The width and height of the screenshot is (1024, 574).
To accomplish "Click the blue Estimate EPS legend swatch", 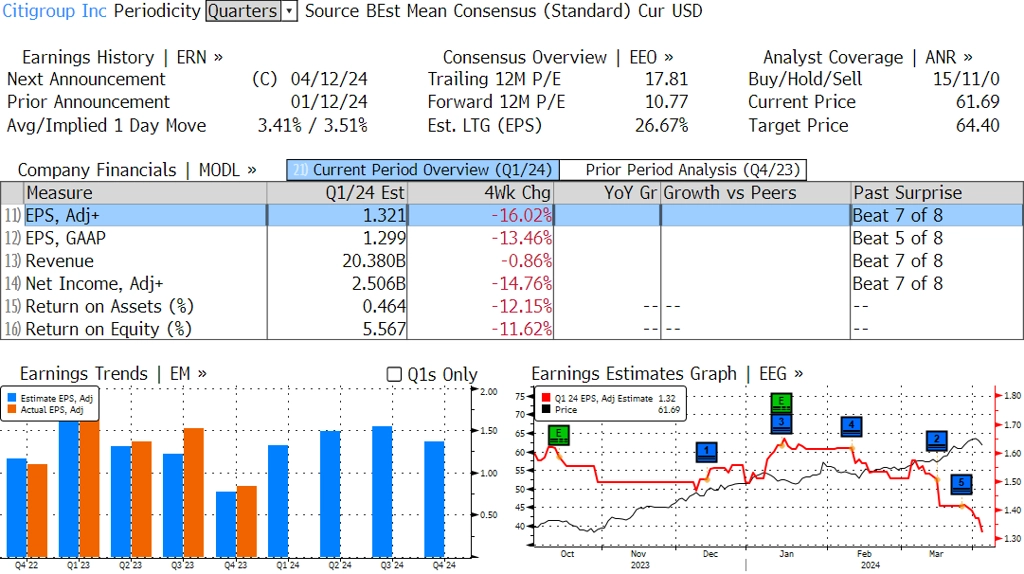I will pos(12,398).
